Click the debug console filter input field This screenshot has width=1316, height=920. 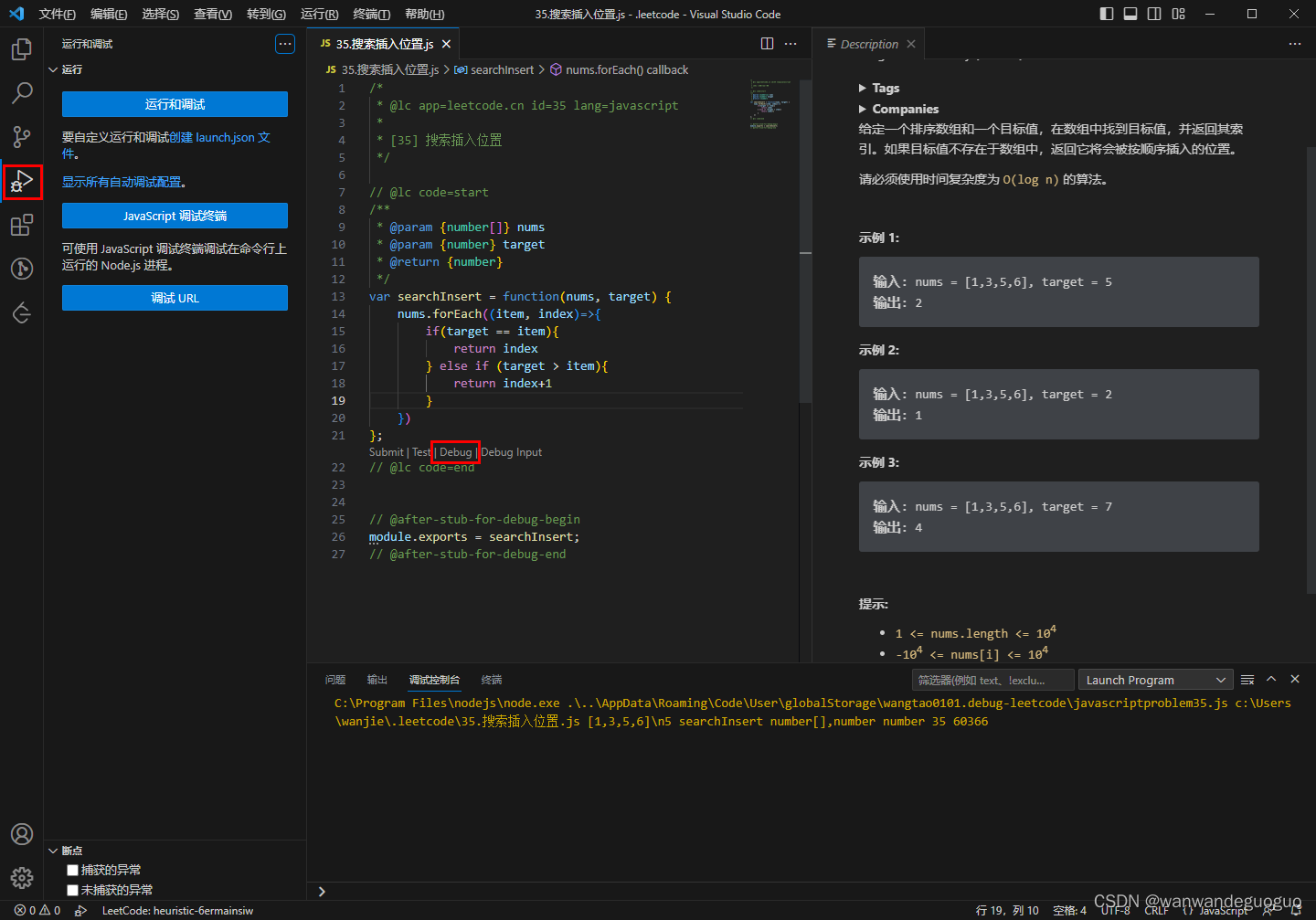(x=992, y=680)
